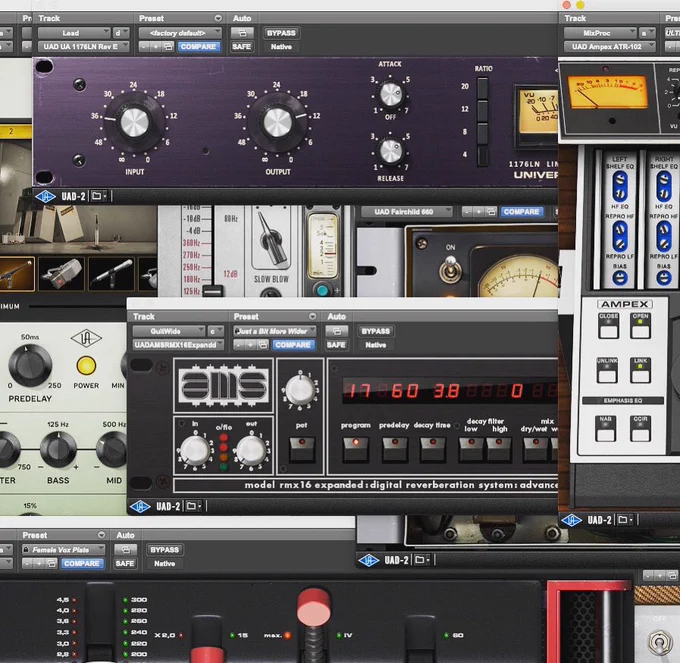Image resolution: width=680 pixels, height=663 pixels.
Task: Open the 'Just a Bit More Wider' preset dropdown
Action: point(275,331)
